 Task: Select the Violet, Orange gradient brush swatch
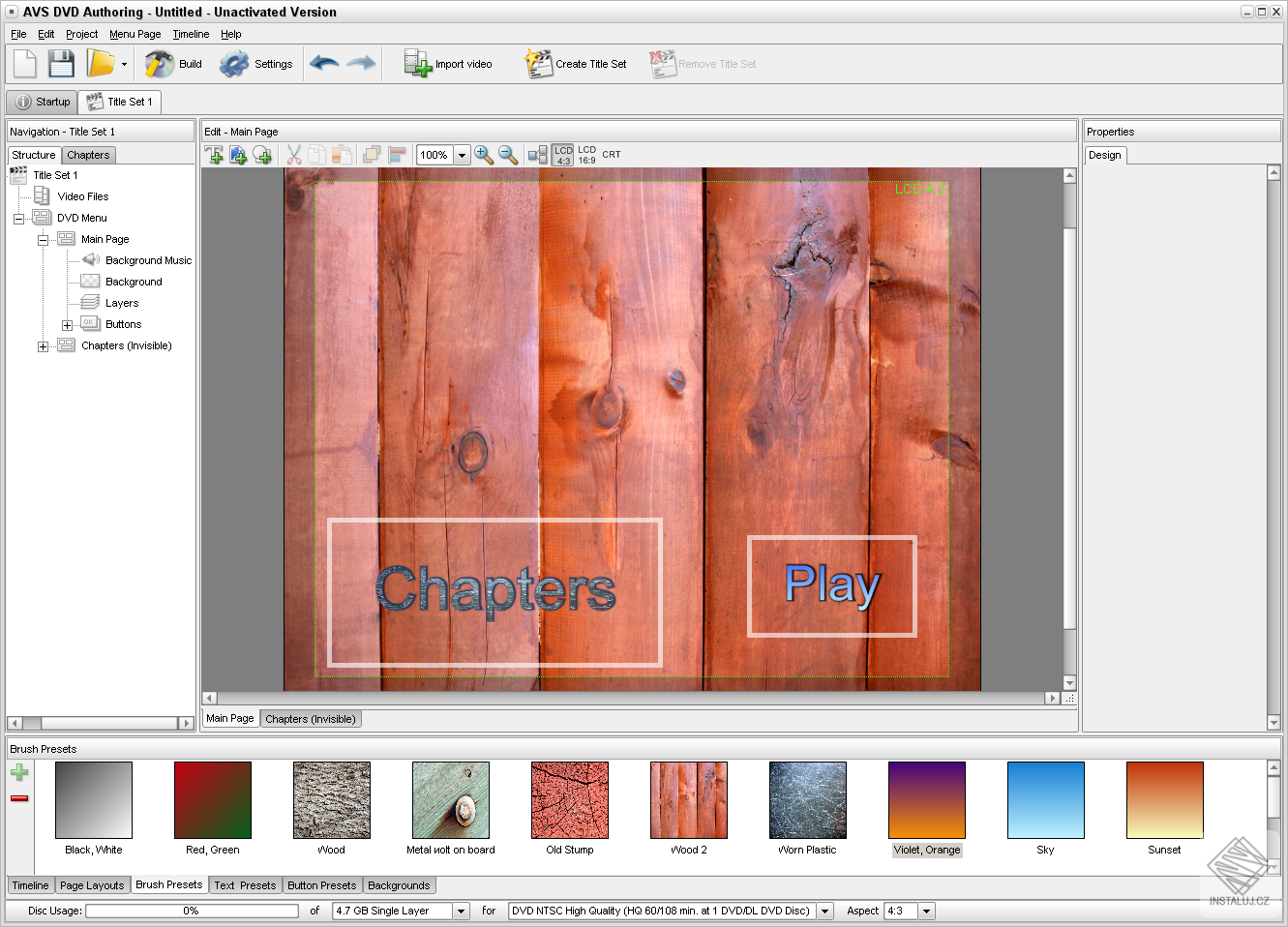click(926, 800)
